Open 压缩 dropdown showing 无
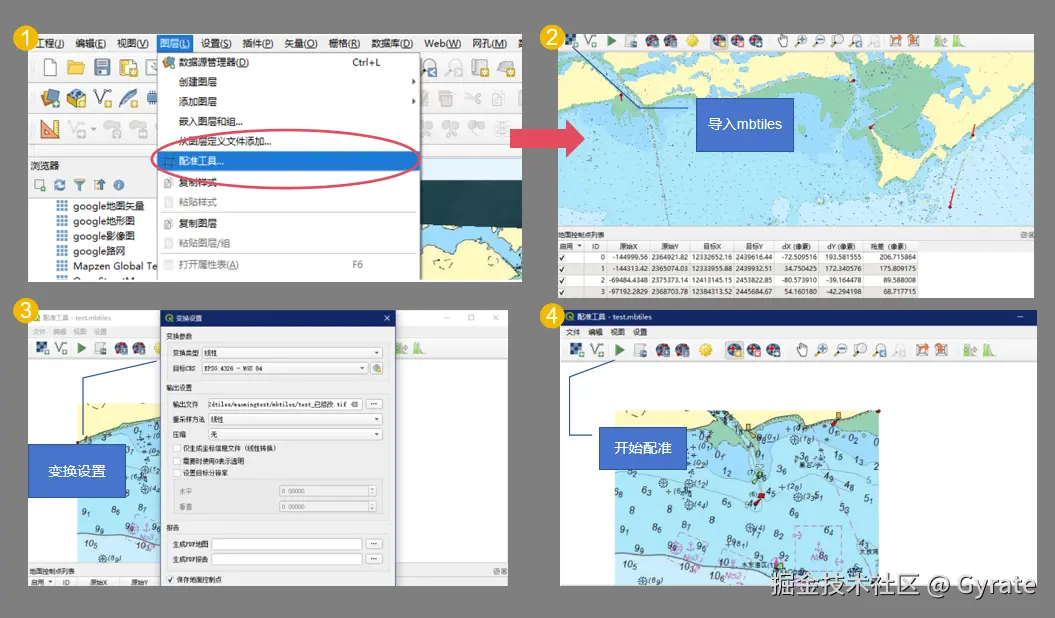Viewport: 1055px width, 618px height. pos(295,434)
